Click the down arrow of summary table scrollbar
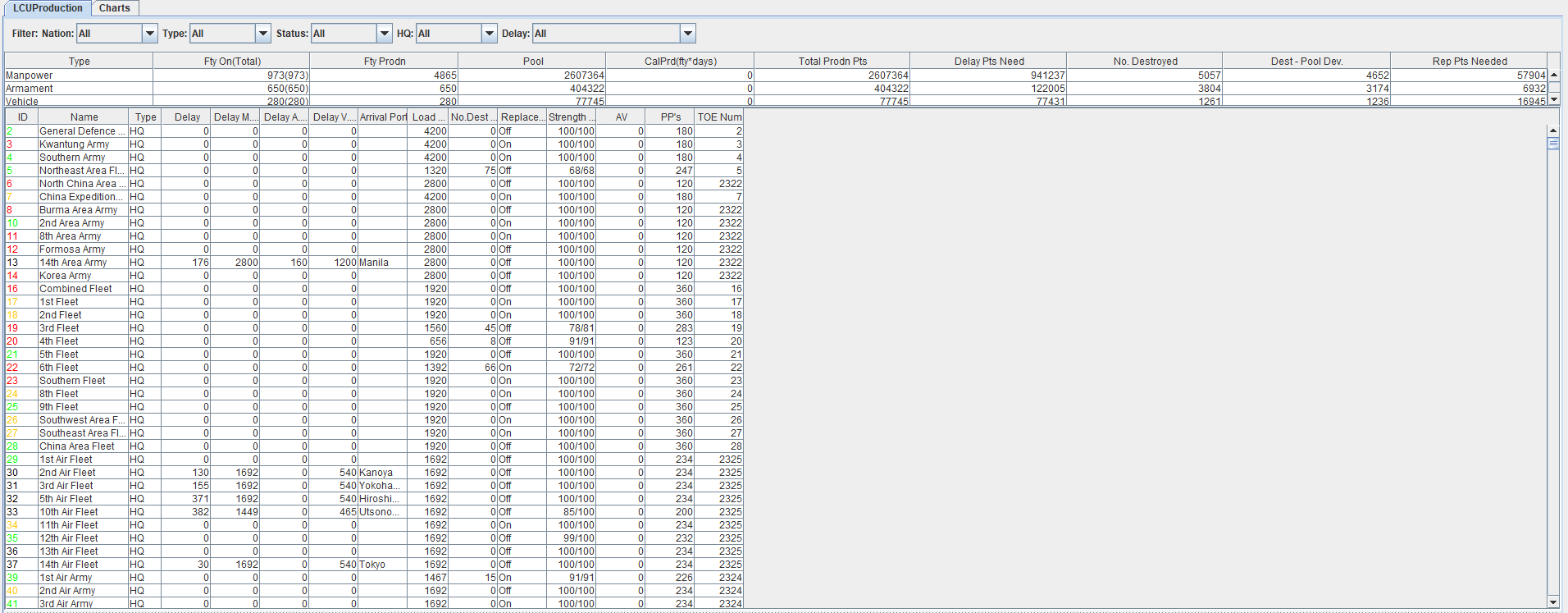This screenshot has width=1568, height=613. 1553,100
